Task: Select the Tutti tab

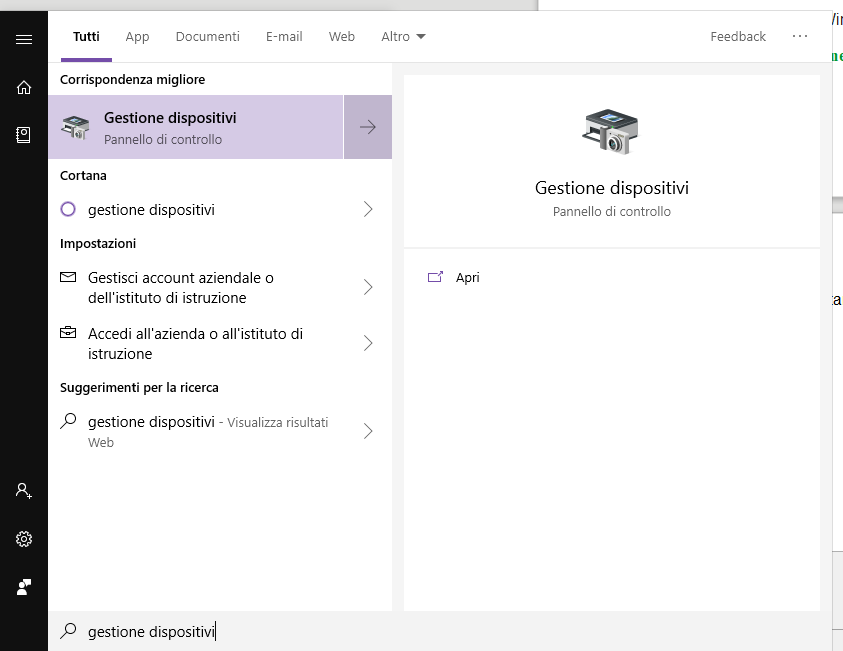Action: click(86, 37)
